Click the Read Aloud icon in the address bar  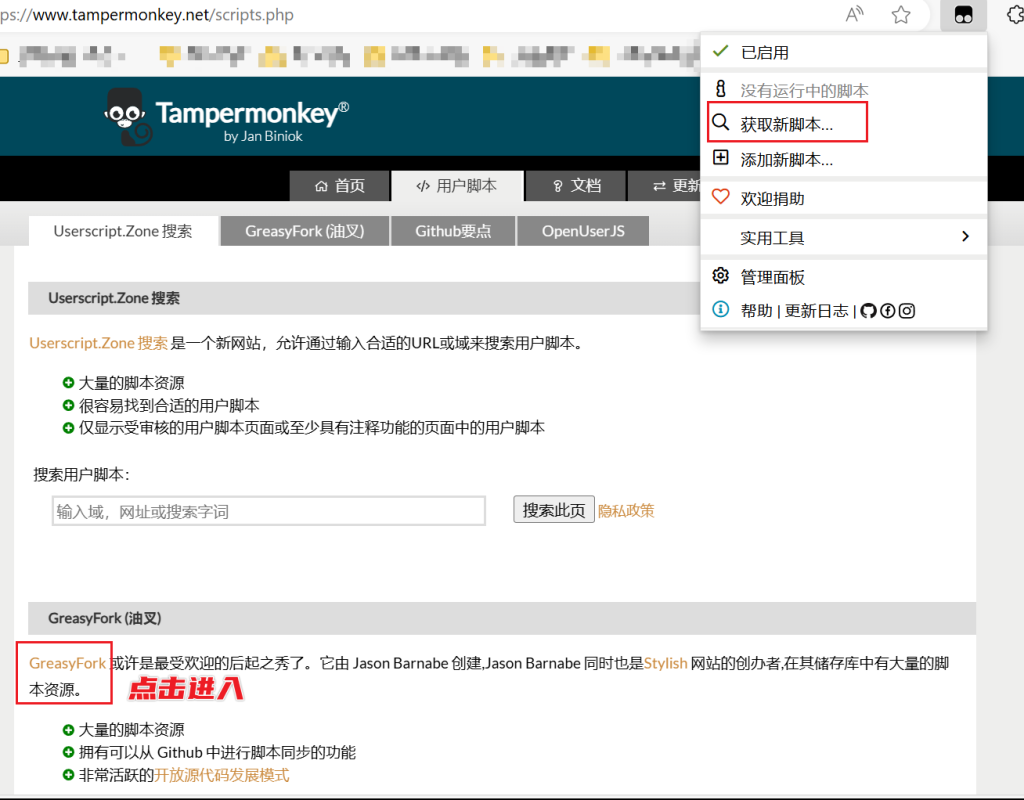[854, 15]
